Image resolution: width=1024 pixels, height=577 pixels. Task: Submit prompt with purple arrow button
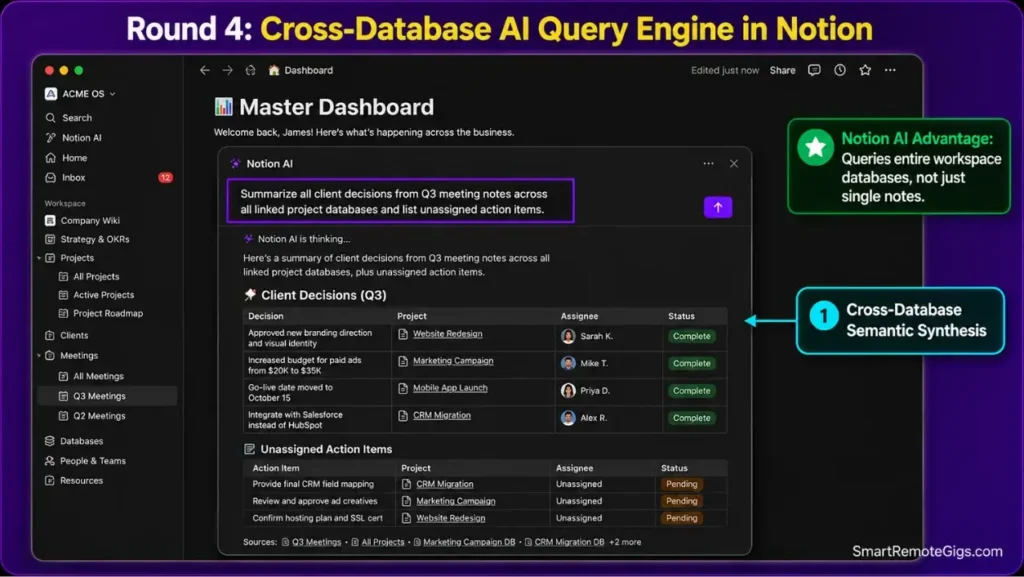click(x=718, y=207)
